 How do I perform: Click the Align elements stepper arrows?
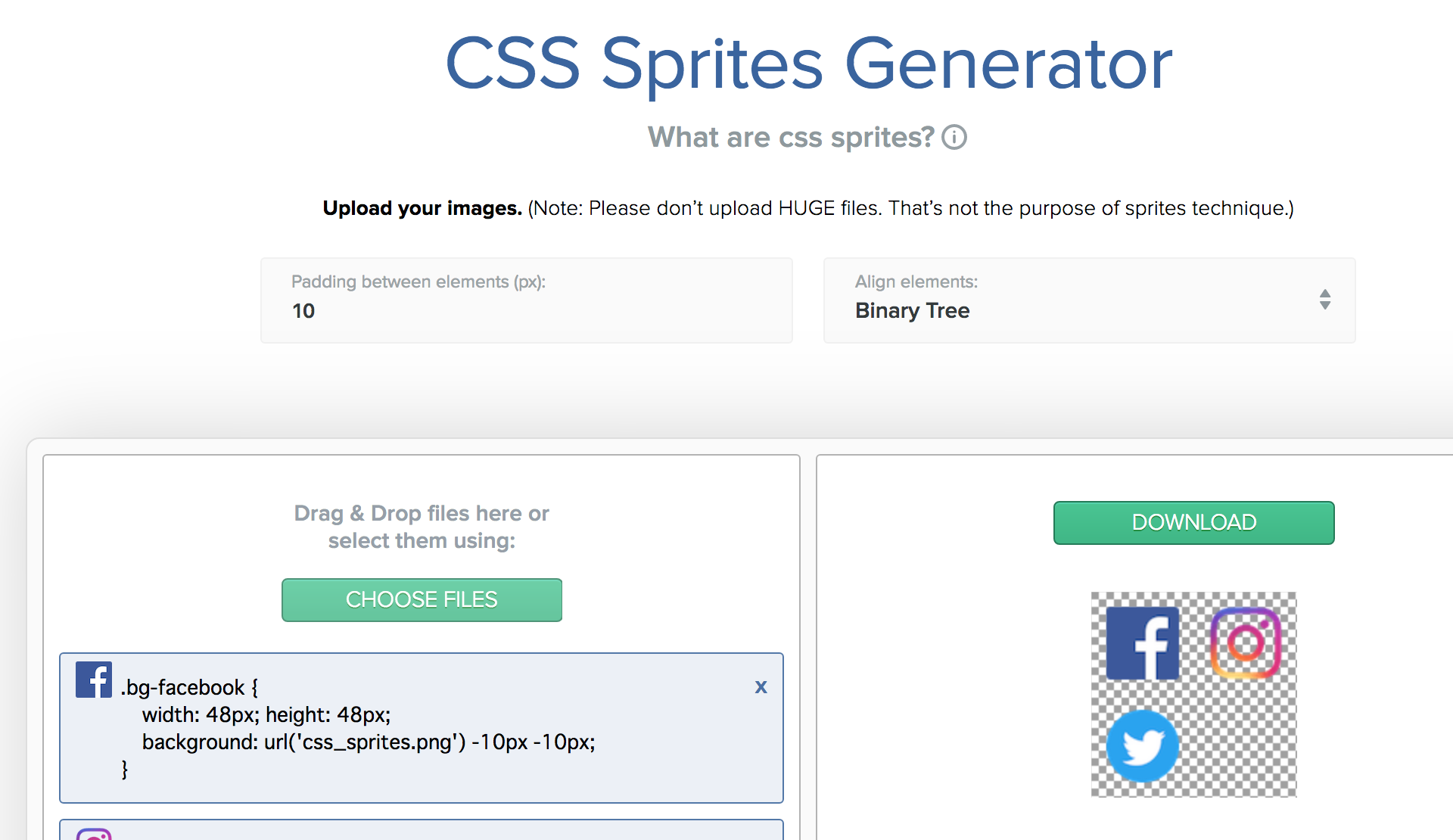click(x=1325, y=300)
